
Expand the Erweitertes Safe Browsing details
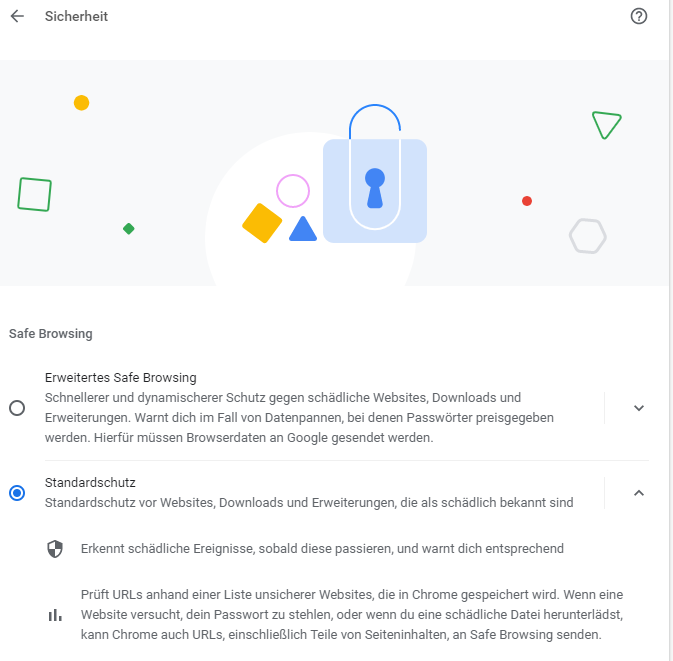[x=639, y=408]
